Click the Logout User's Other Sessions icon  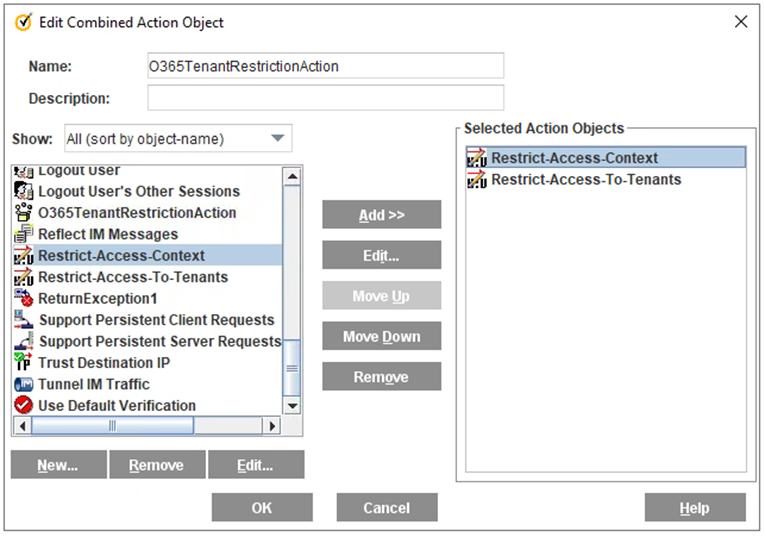point(23,191)
